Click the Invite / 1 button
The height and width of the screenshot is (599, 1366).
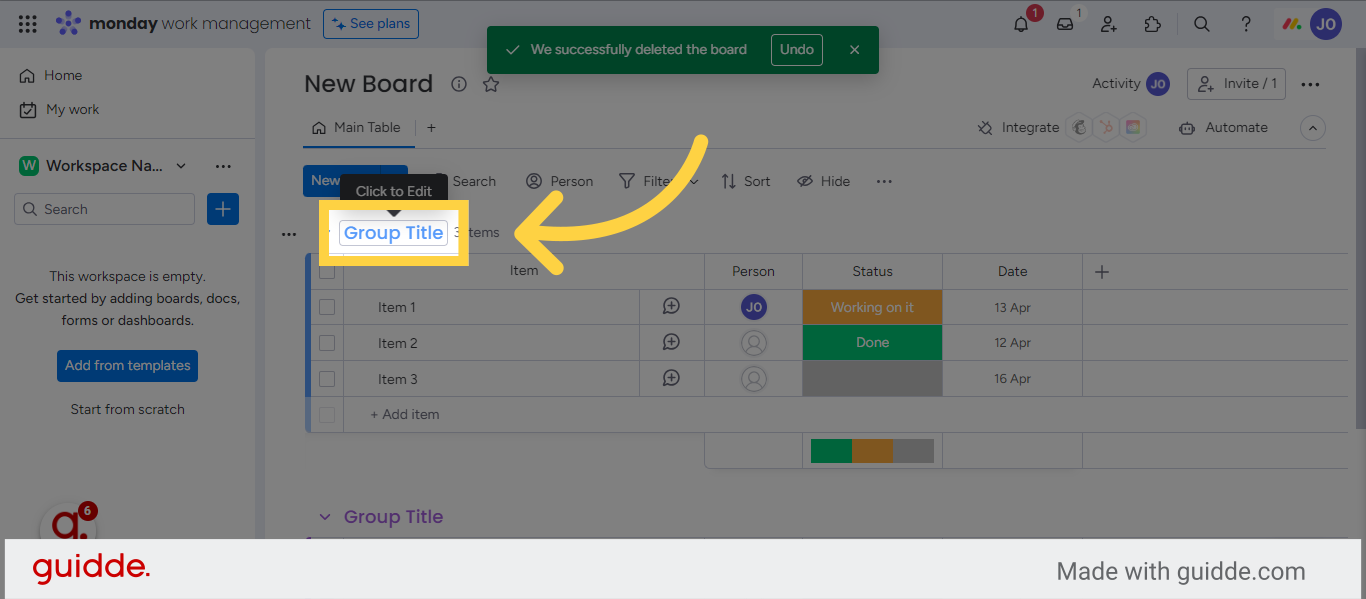[x=1237, y=84]
